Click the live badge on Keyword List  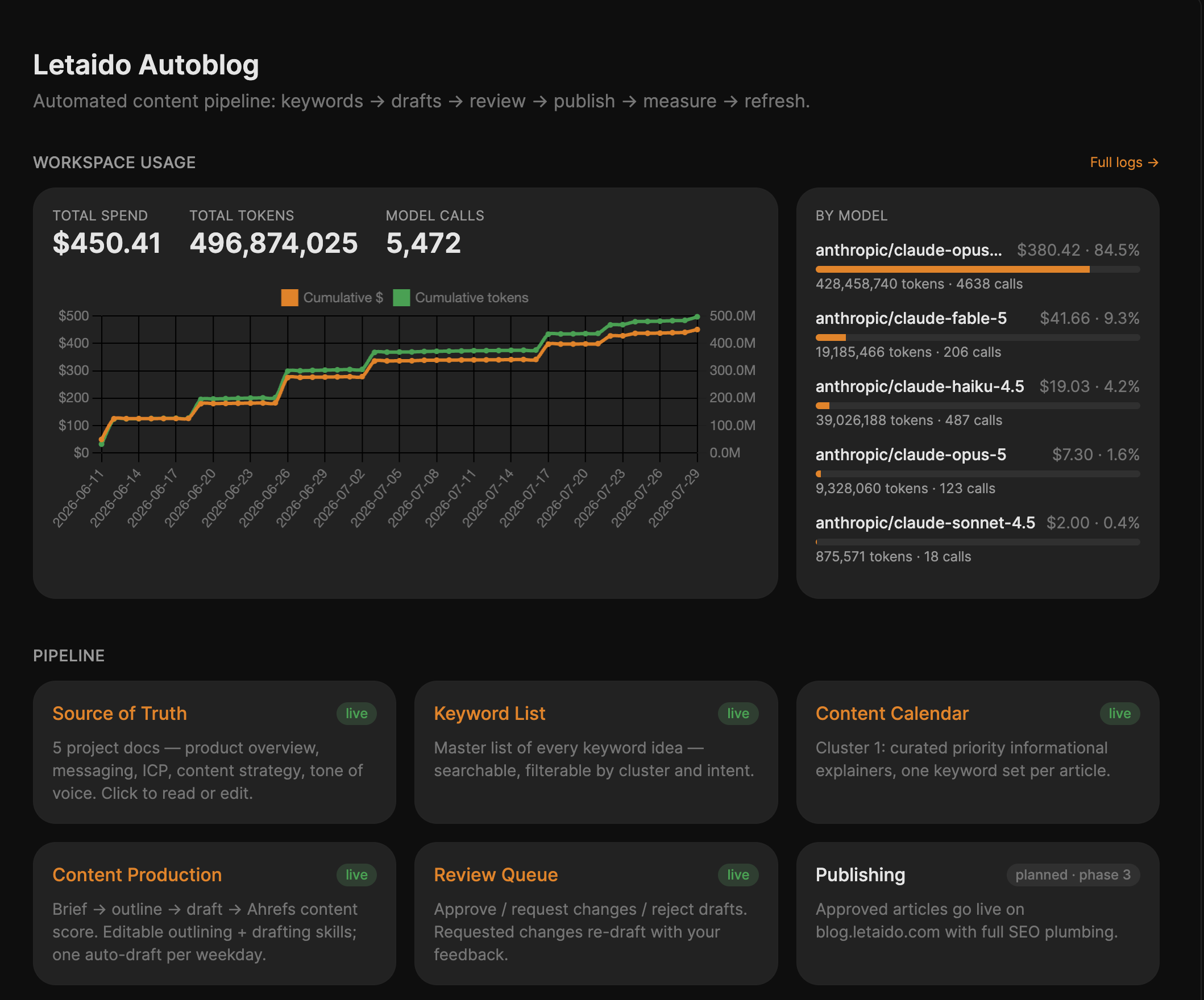pos(738,714)
